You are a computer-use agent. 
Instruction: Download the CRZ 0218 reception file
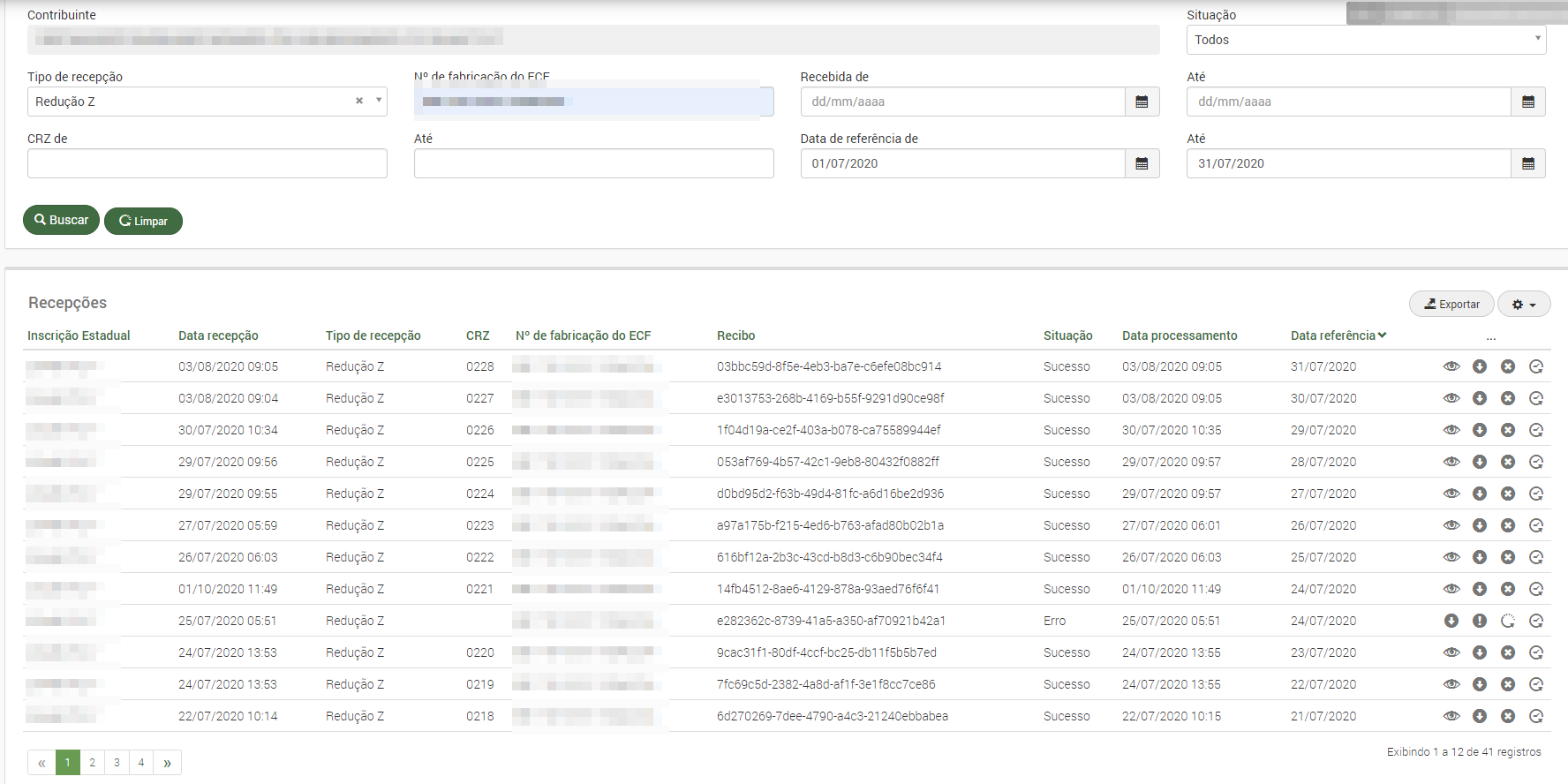[1480, 716]
